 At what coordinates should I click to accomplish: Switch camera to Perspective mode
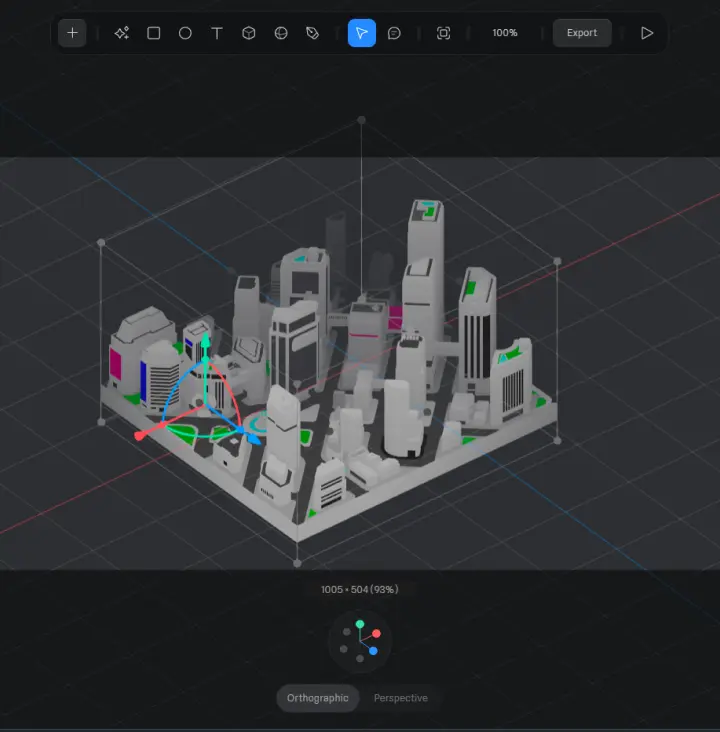[x=401, y=698]
